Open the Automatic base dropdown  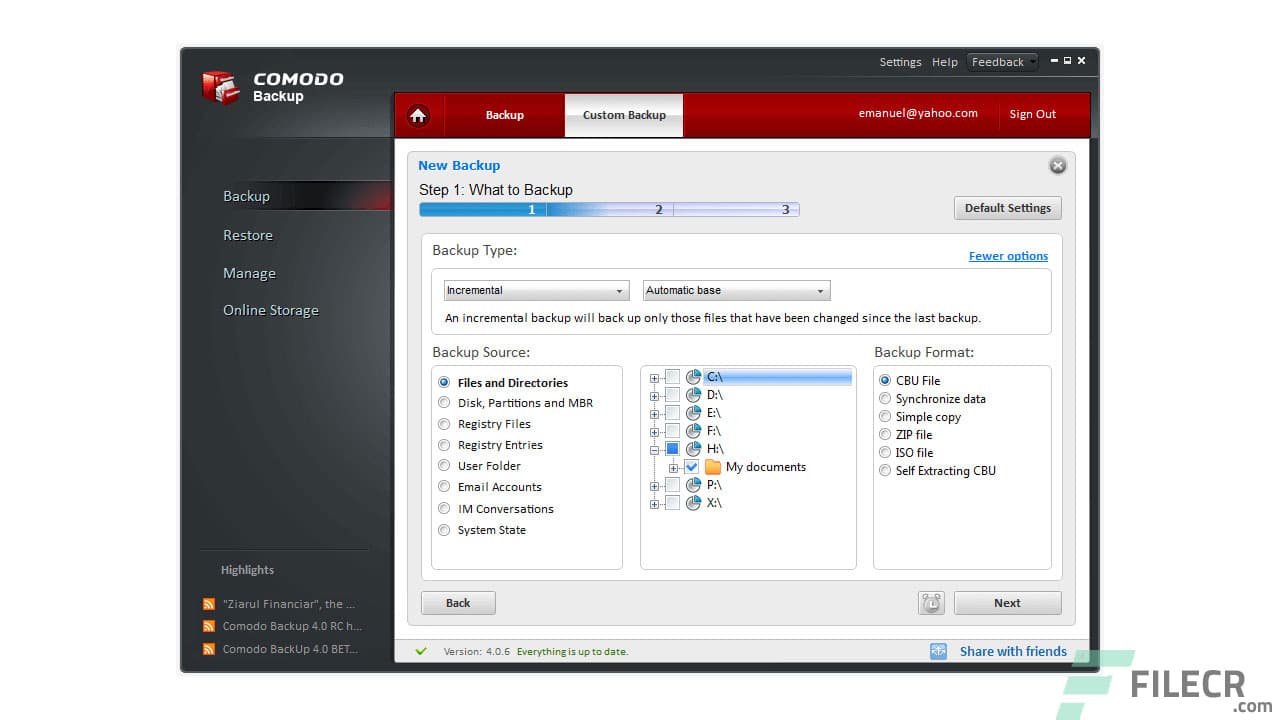click(x=820, y=290)
